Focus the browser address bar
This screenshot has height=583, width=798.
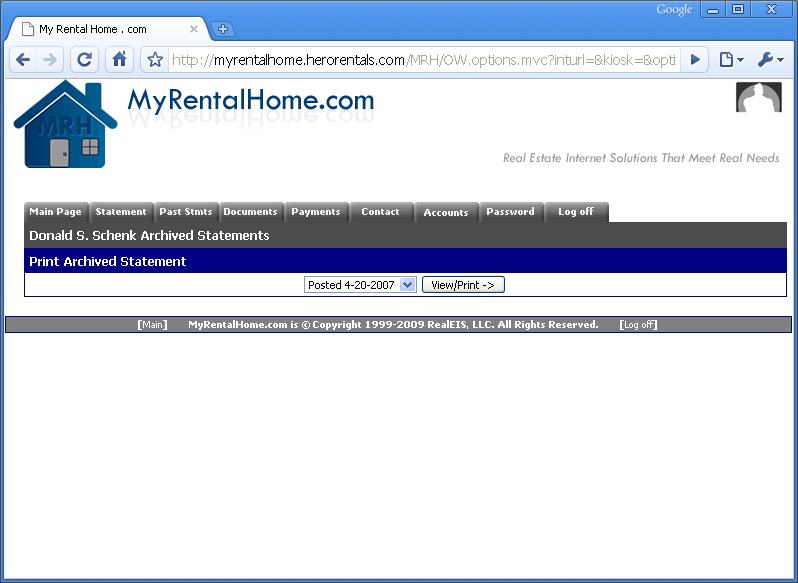click(423, 60)
